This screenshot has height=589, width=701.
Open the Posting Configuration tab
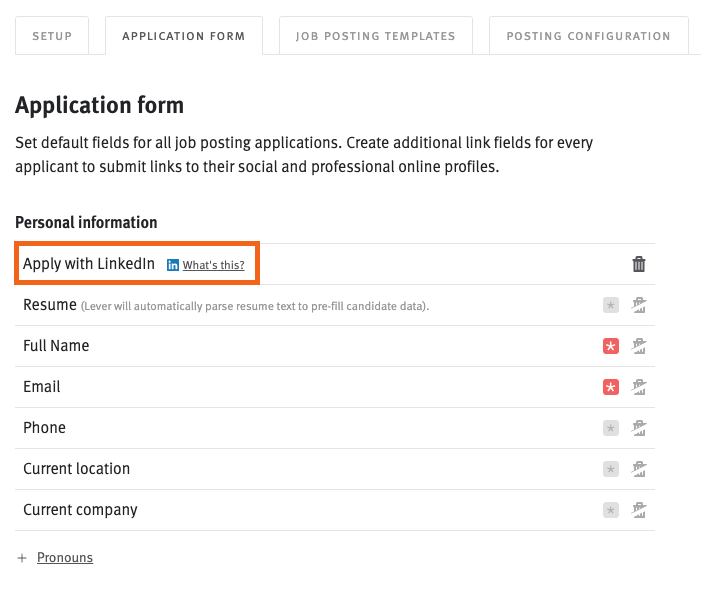point(588,36)
